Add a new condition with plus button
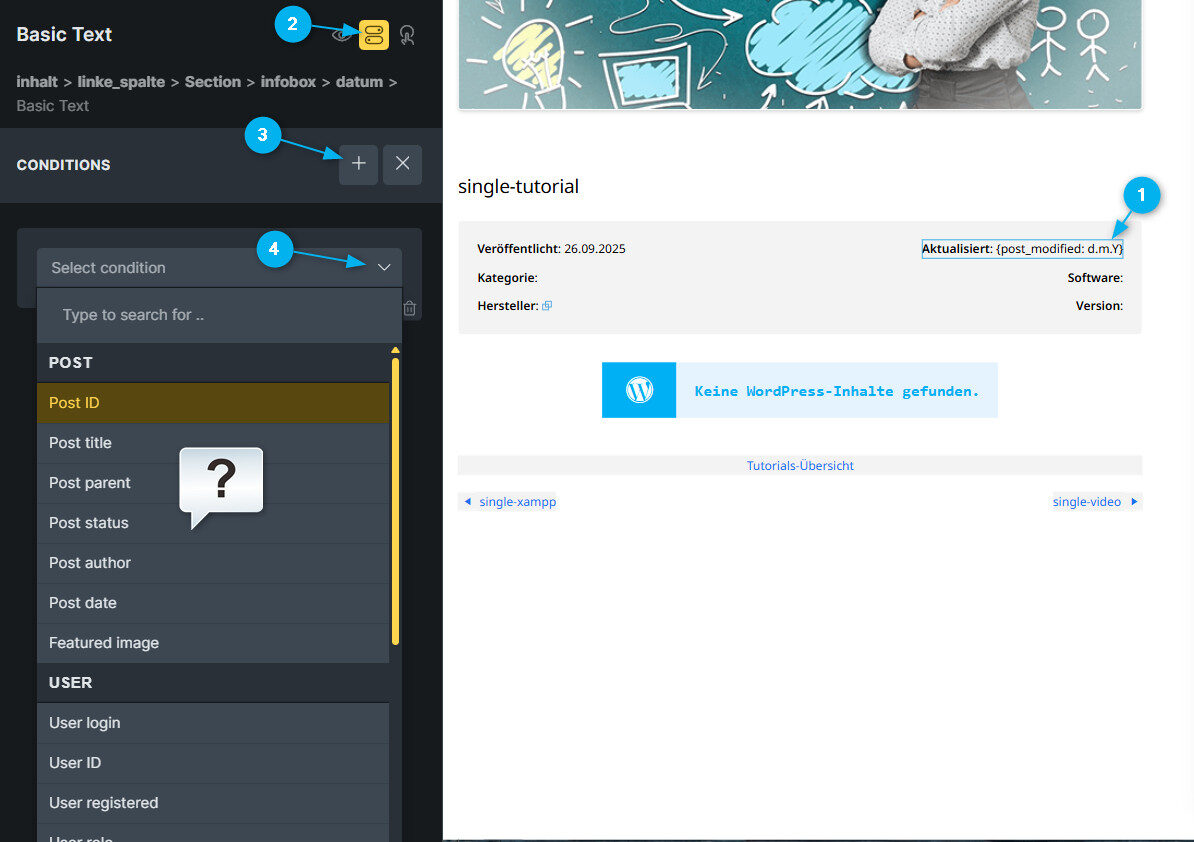1194x842 pixels. point(358,165)
